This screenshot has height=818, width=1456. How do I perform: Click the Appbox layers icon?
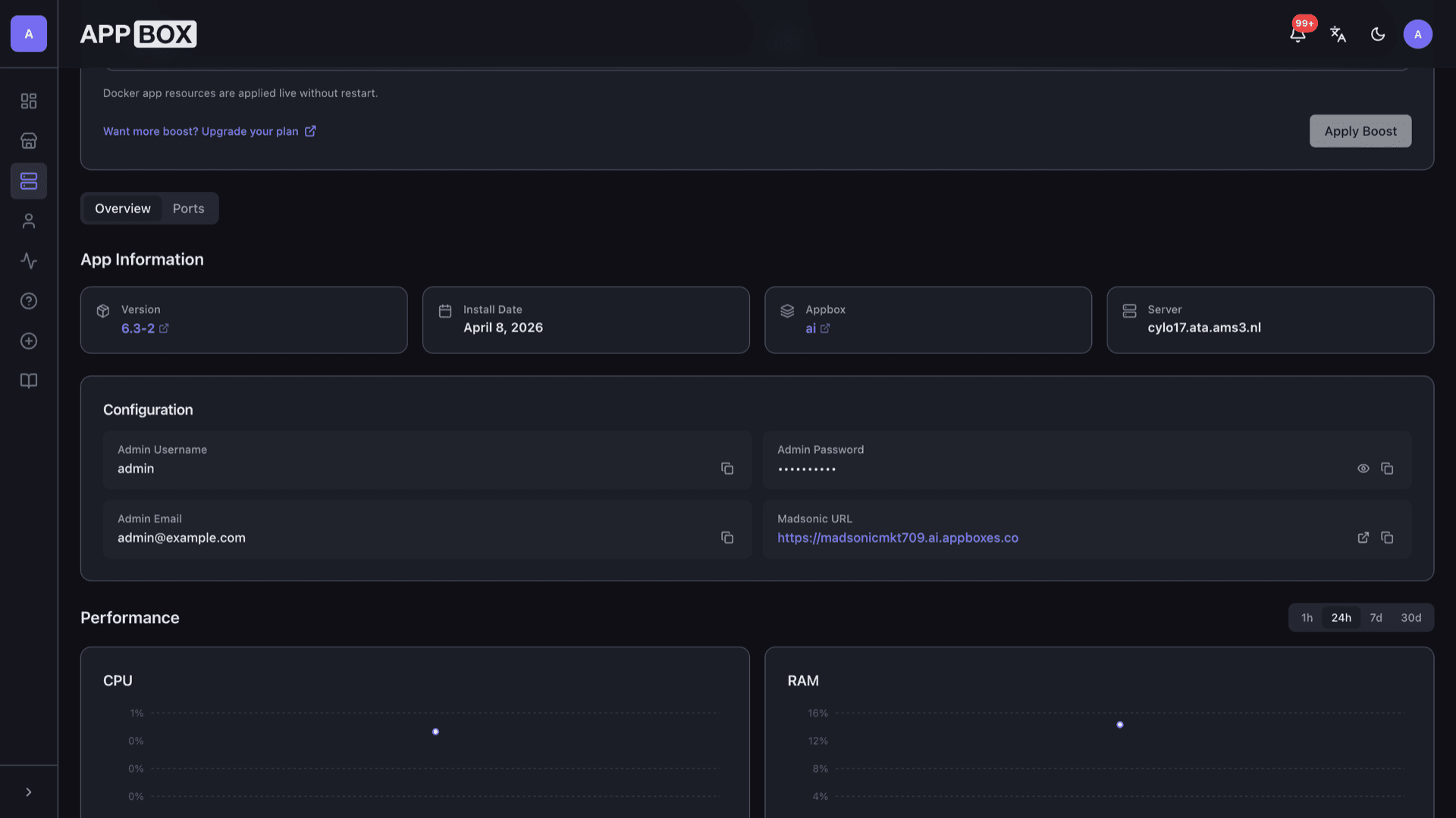pos(787,311)
